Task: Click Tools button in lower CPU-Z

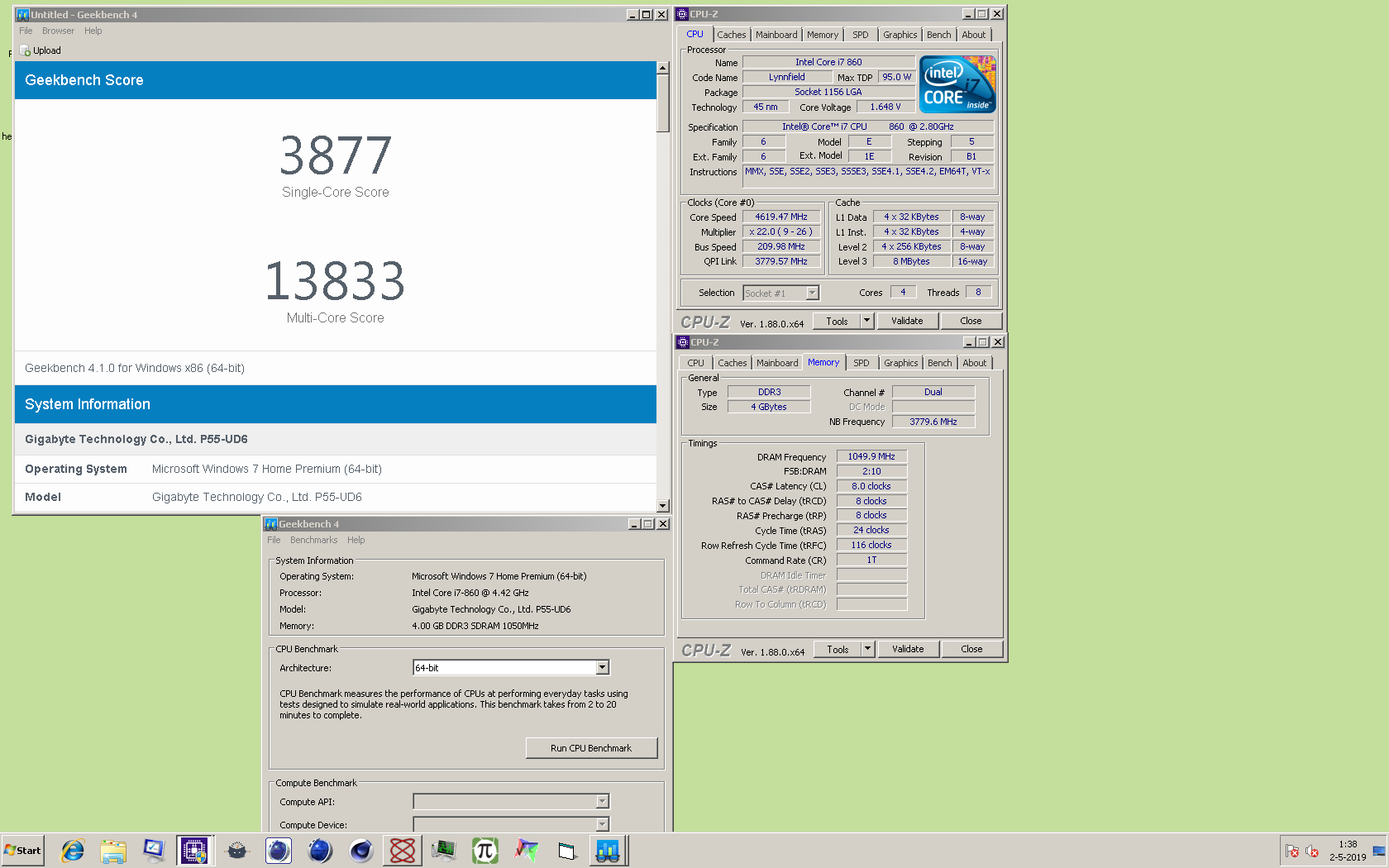Action: click(838, 649)
